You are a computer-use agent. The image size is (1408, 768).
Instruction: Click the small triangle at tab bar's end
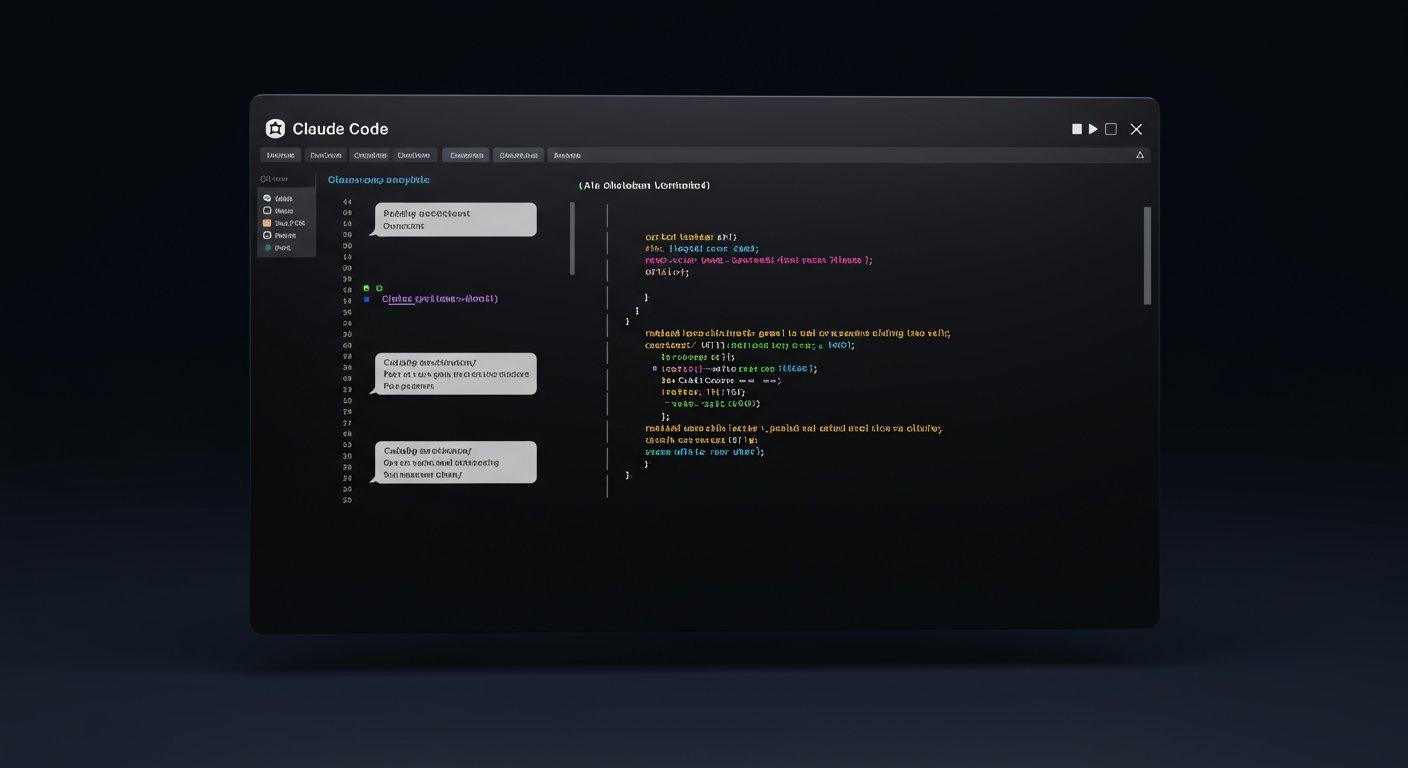1140,155
